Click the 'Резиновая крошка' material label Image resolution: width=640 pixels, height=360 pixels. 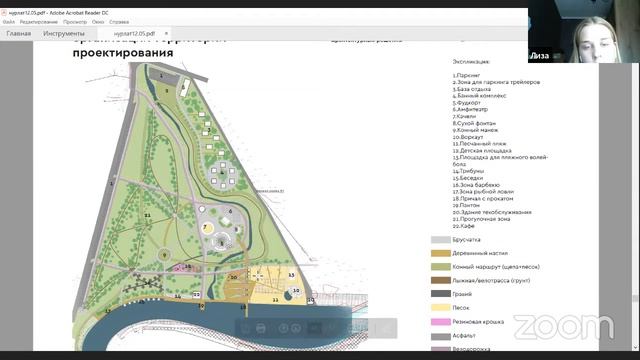(x=478, y=322)
